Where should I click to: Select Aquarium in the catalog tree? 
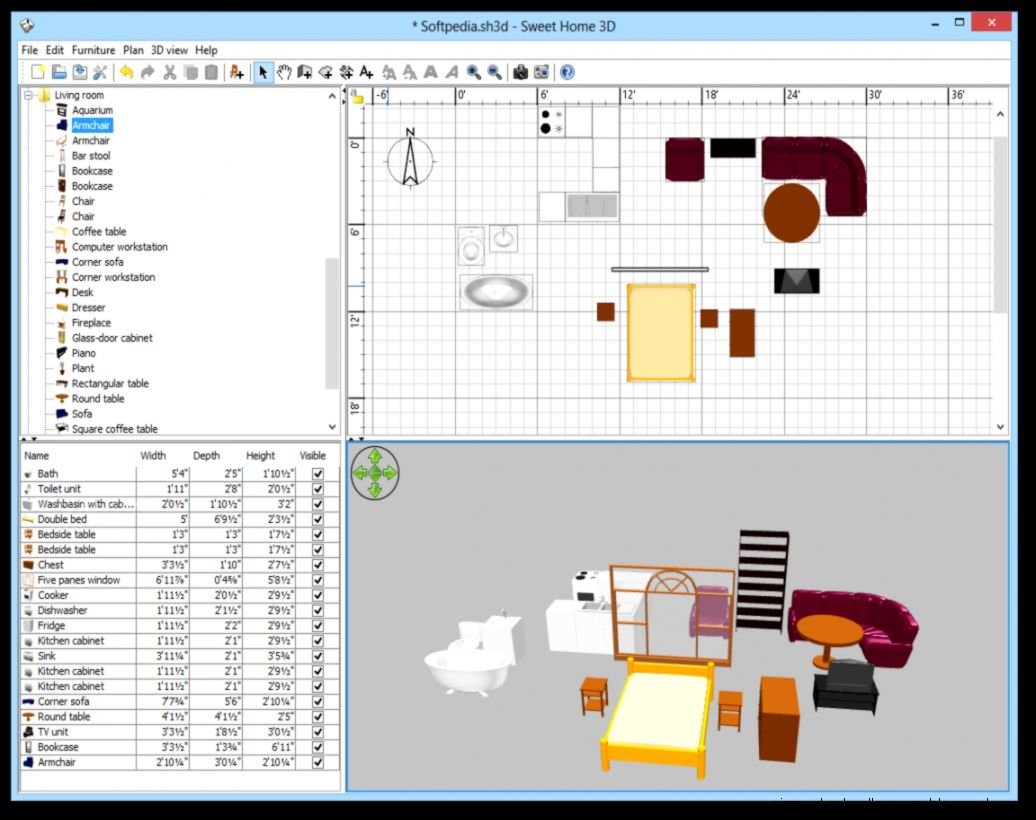[92, 110]
